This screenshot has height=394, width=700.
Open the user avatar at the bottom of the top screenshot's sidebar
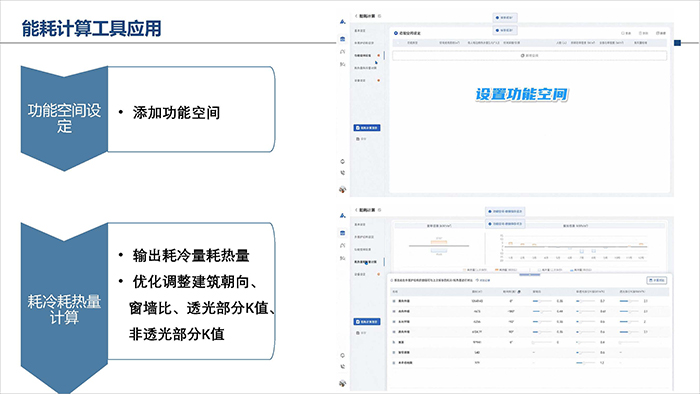[342, 190]
